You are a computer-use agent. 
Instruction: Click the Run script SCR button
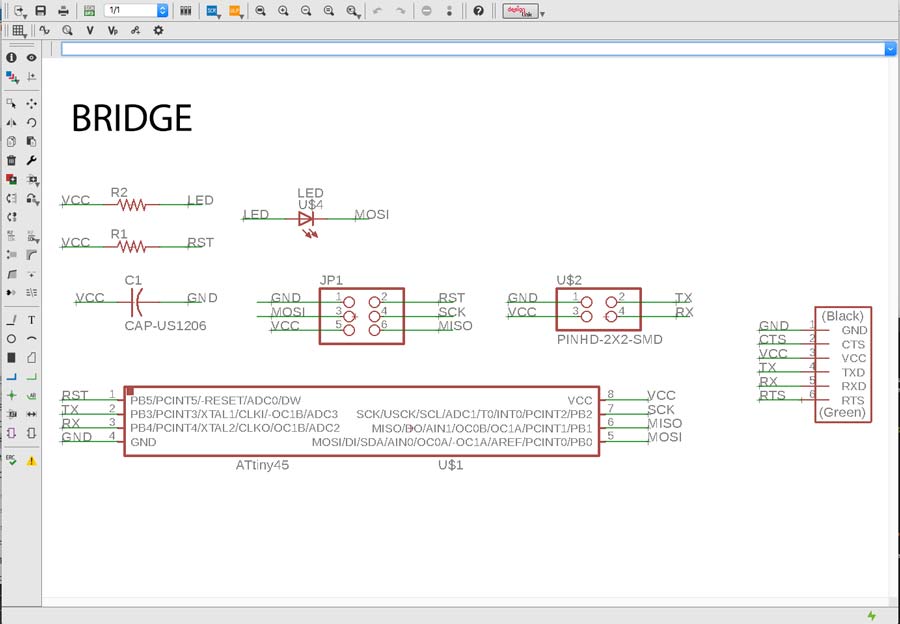(x=213, y=10)
